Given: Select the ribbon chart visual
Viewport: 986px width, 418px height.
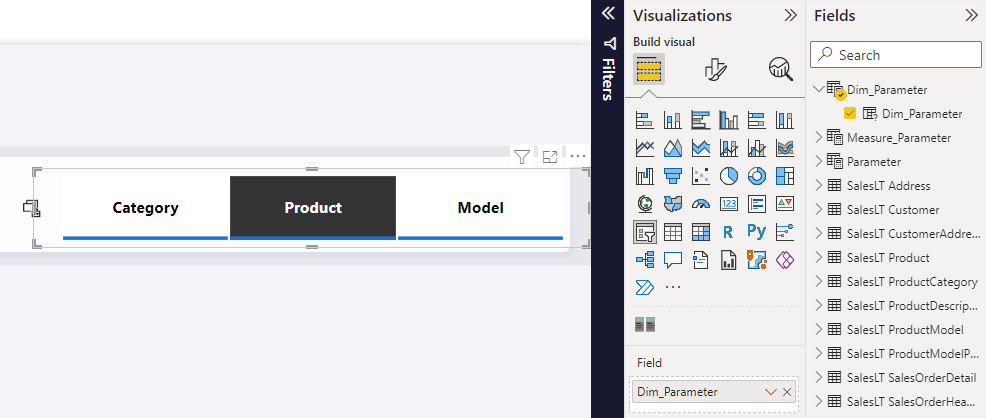Looking at the screenshot, I should pyautogui.click(x=785, y=148).
